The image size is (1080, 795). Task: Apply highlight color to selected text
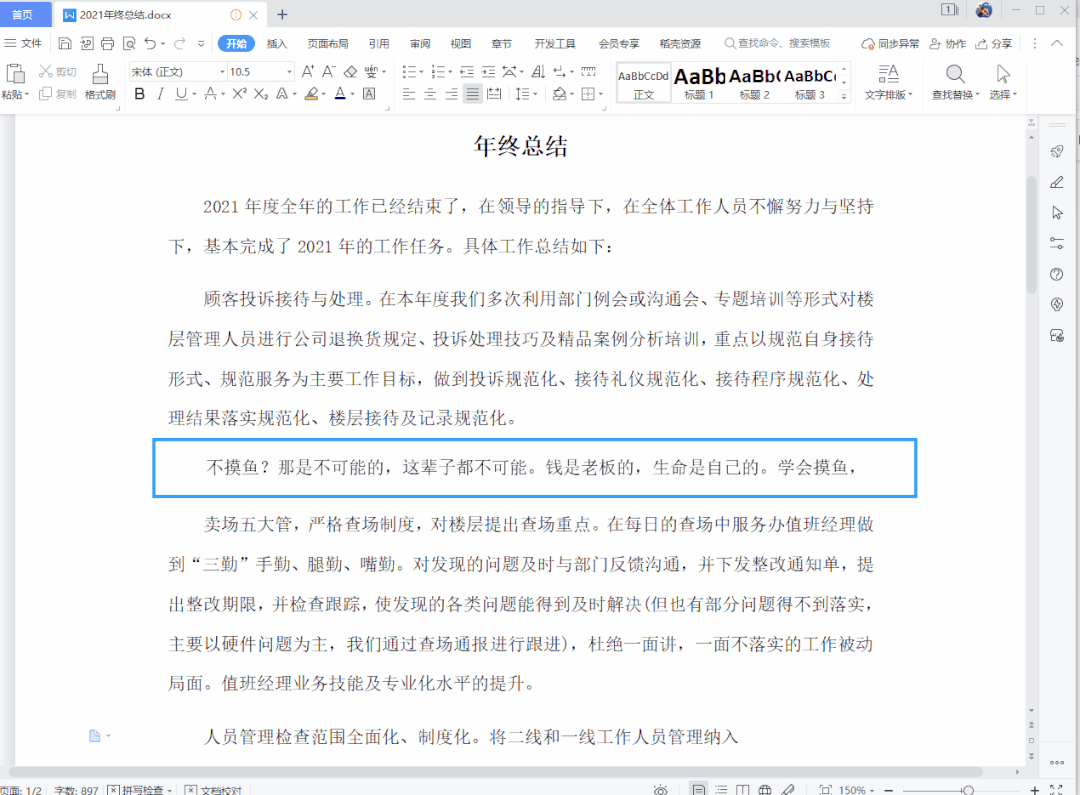coord(312,93)
